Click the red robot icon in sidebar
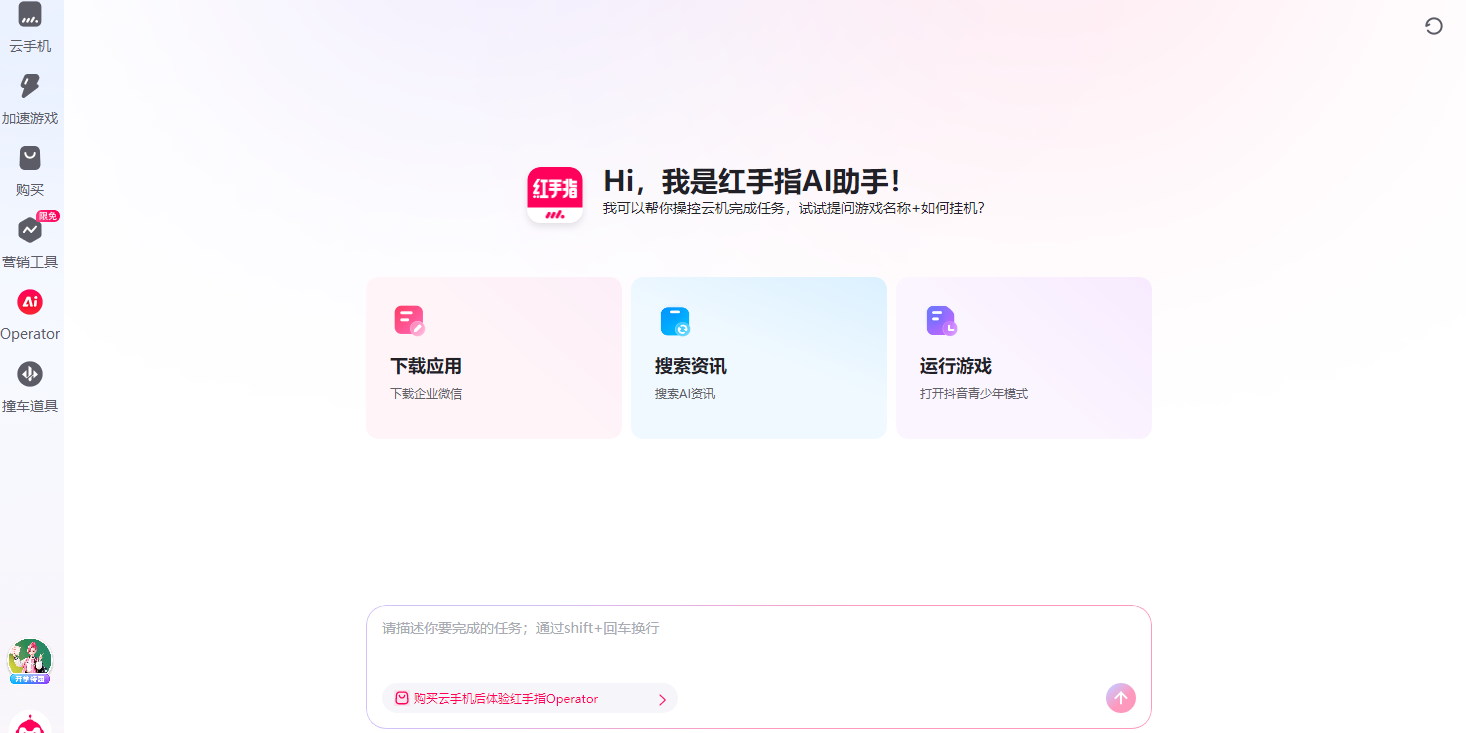The image size is (1466, 733). (30, 722)
